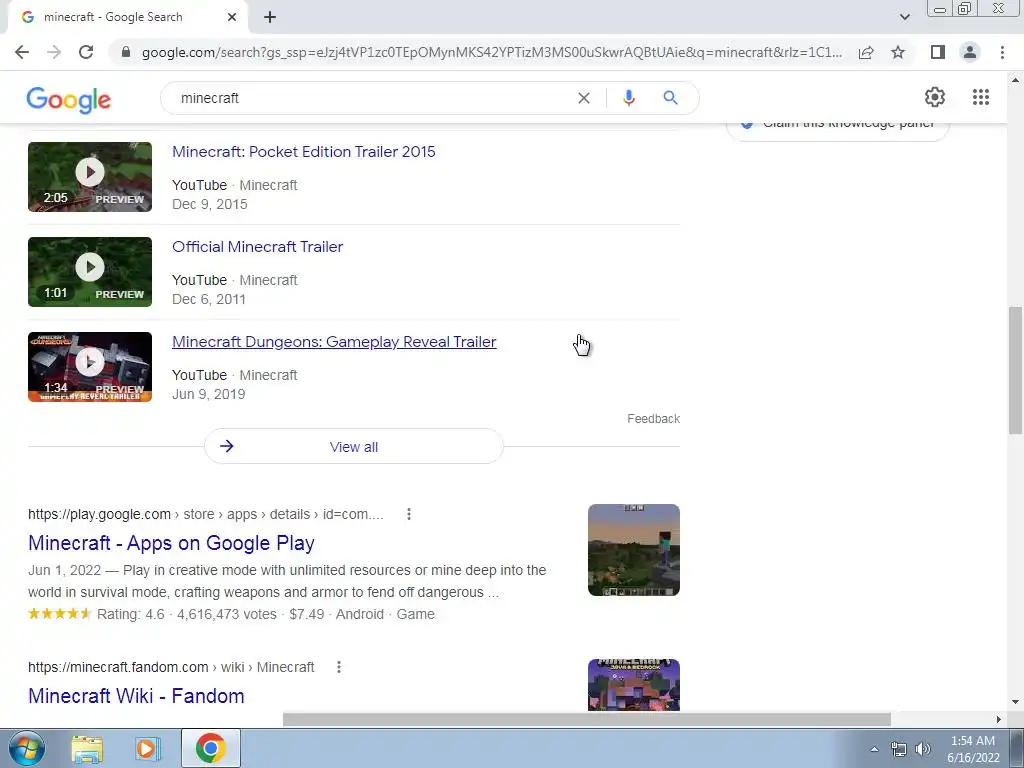Open Google Play result image thumbnail
This screenshot has width=1024, height=768.
[633, 550]
